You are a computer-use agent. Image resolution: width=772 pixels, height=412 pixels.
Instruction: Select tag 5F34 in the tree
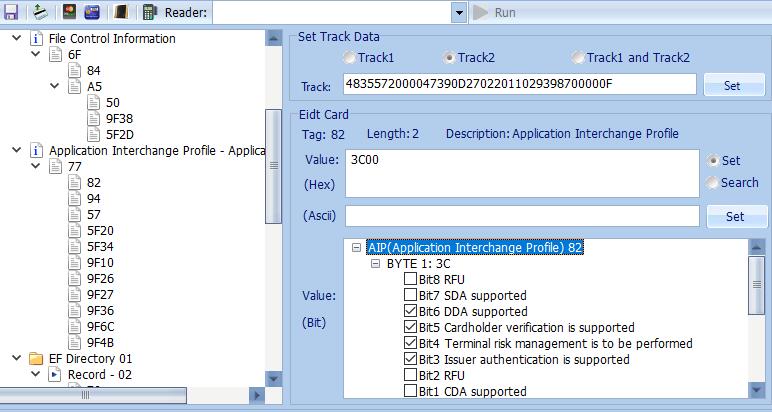tap(100, 247)
